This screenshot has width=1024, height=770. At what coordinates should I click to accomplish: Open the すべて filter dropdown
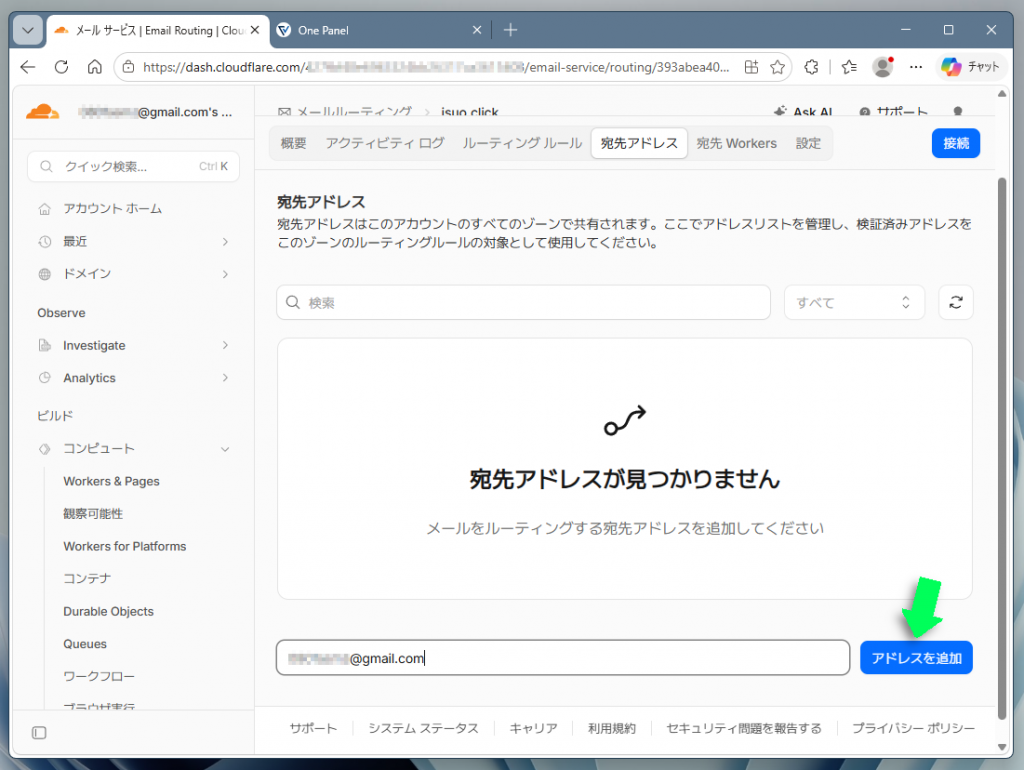854,302
